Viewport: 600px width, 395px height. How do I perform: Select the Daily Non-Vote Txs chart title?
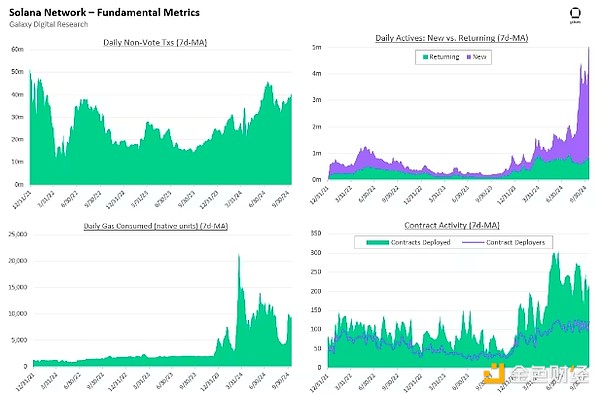coord(155,42)
